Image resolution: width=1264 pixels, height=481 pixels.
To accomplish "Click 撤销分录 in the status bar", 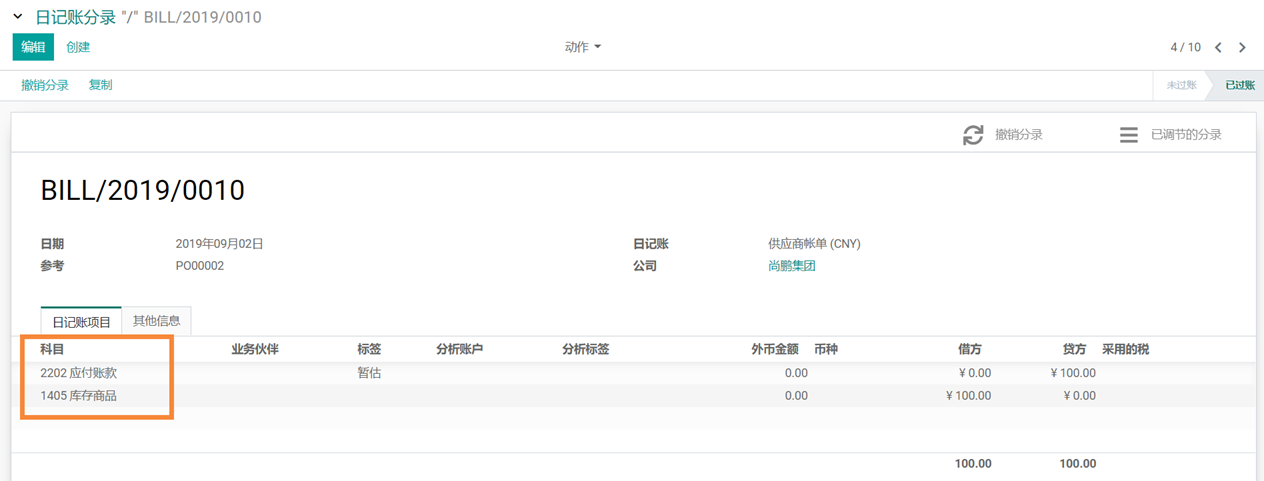I will 45,85.
